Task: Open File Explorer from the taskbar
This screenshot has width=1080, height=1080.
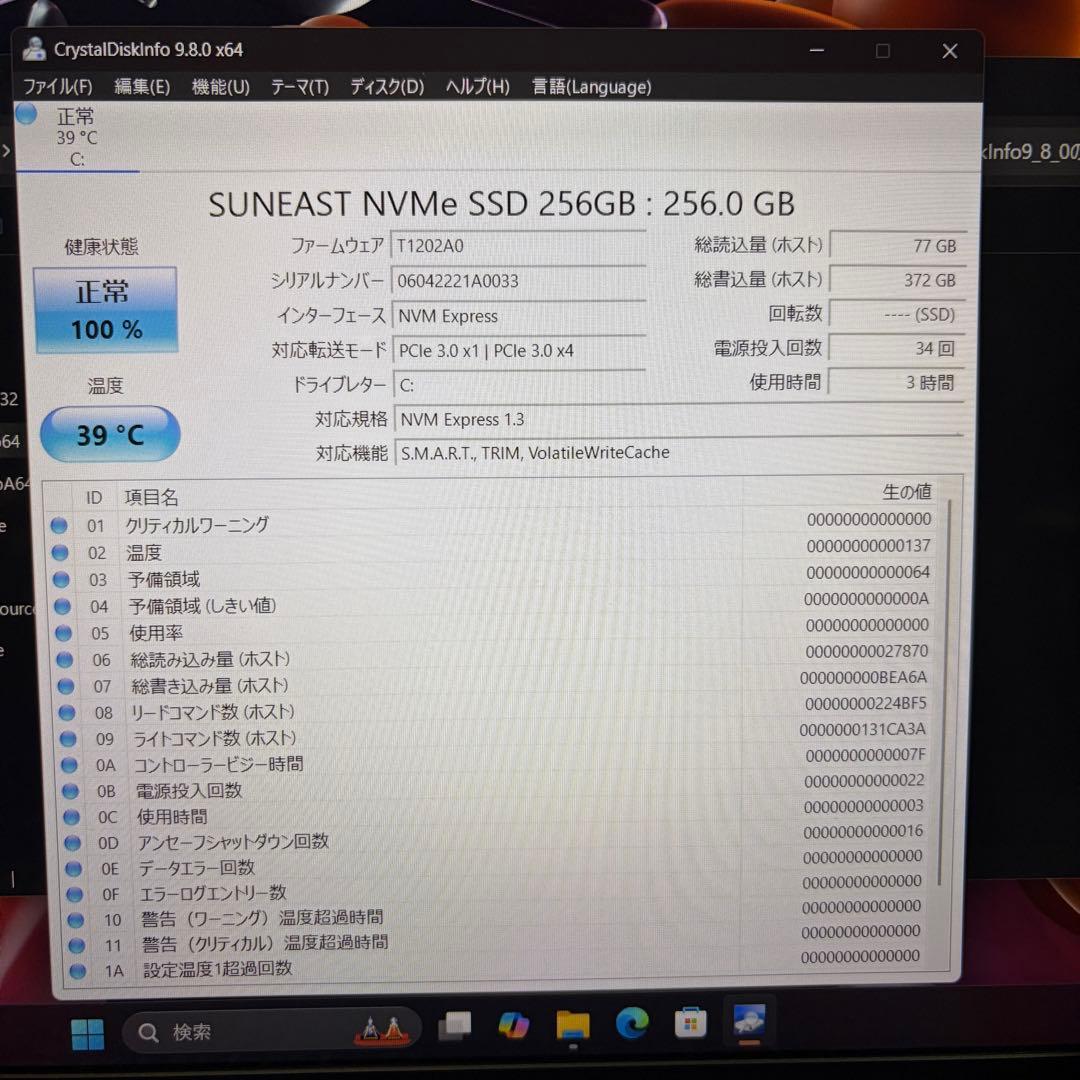Action: pos(573,1024)
